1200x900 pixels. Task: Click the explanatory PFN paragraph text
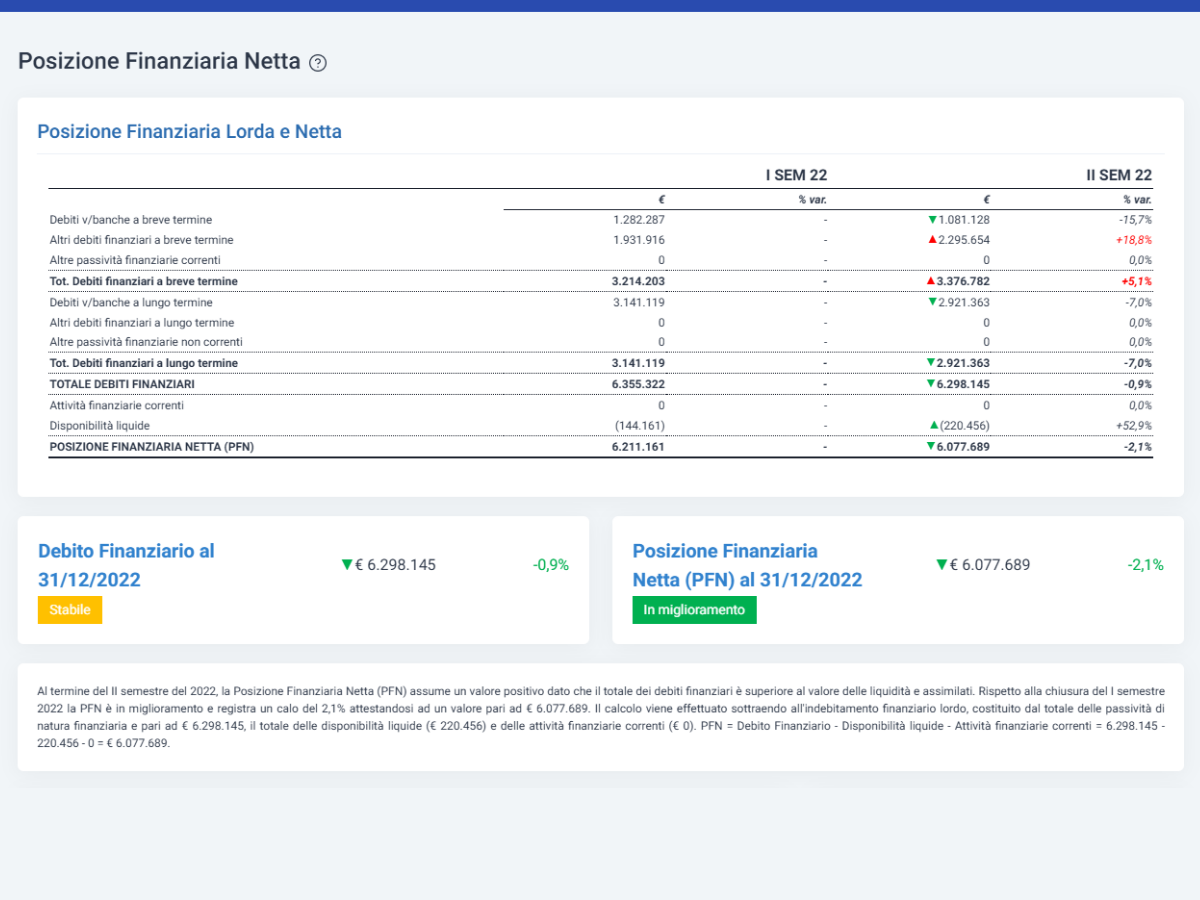click(x=600, y=717)
